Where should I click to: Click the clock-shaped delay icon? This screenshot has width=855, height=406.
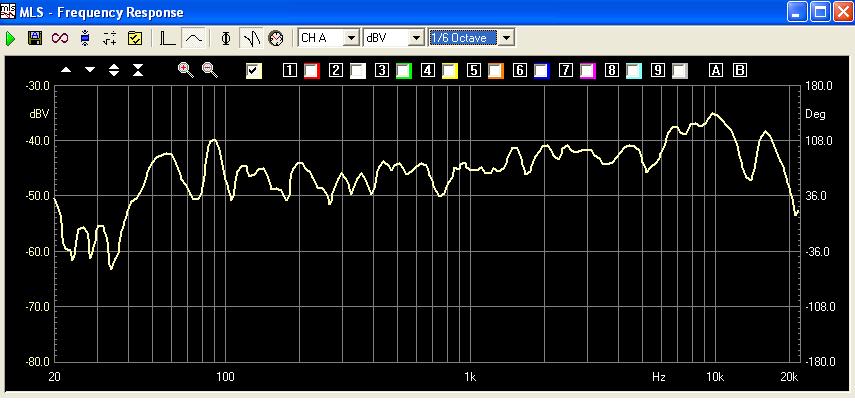coord(275,38)
